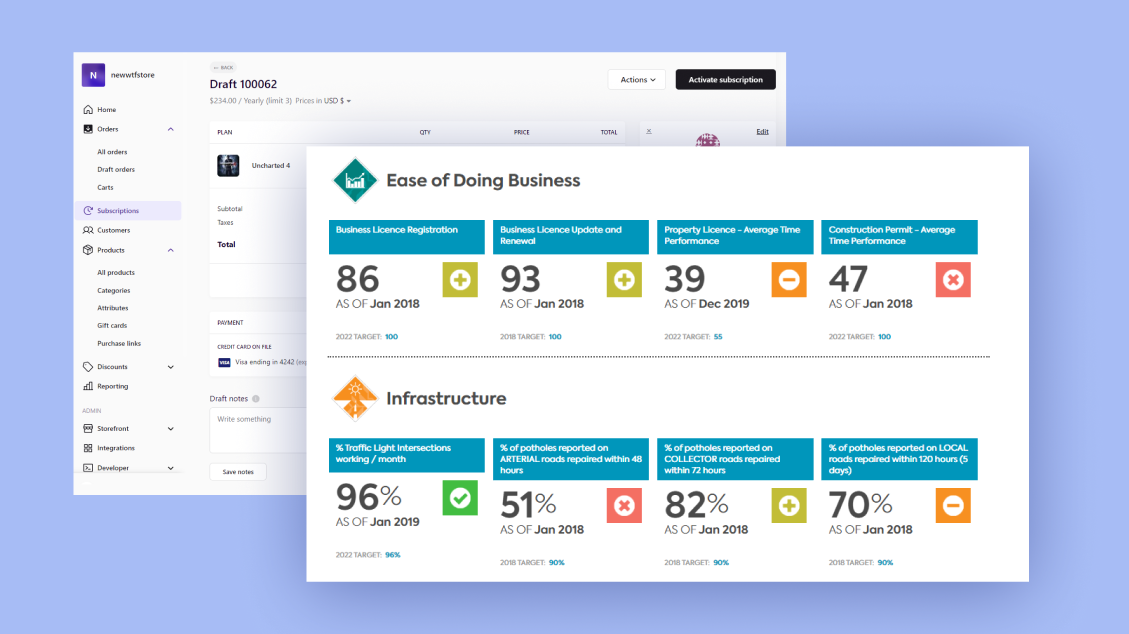The width and height of the screenshot is (1129, 634).
Task: Open the Subscriptions menu item
Action: 118,211
